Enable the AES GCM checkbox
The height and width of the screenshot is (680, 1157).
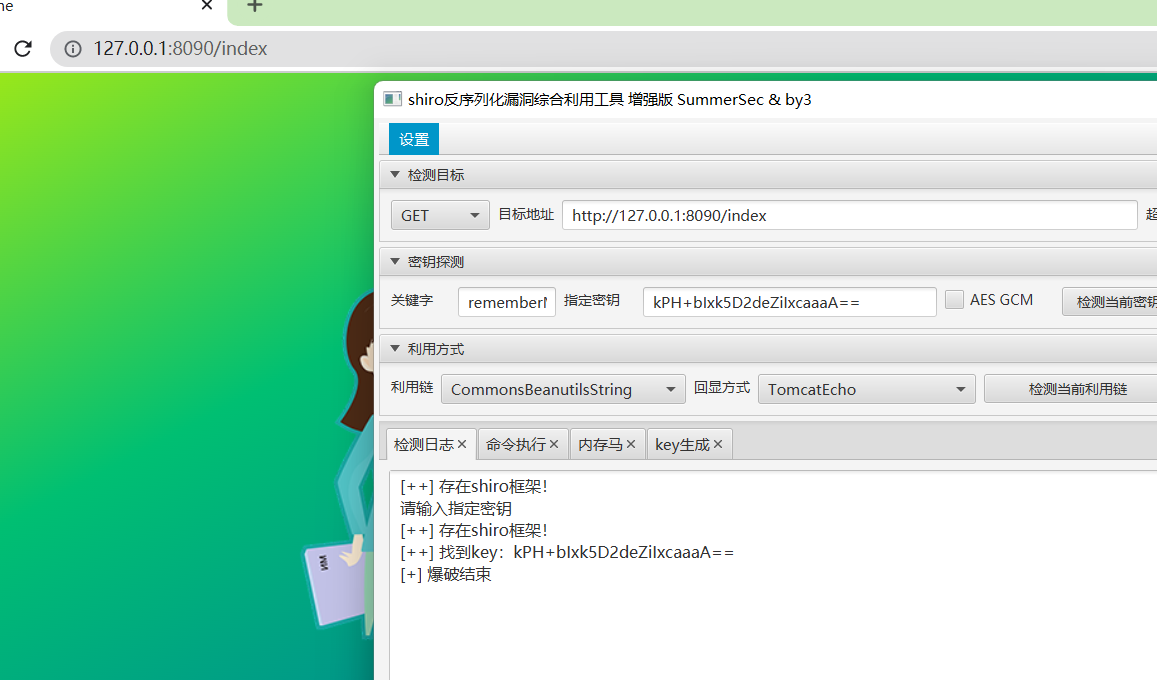(x=954, y=300)
